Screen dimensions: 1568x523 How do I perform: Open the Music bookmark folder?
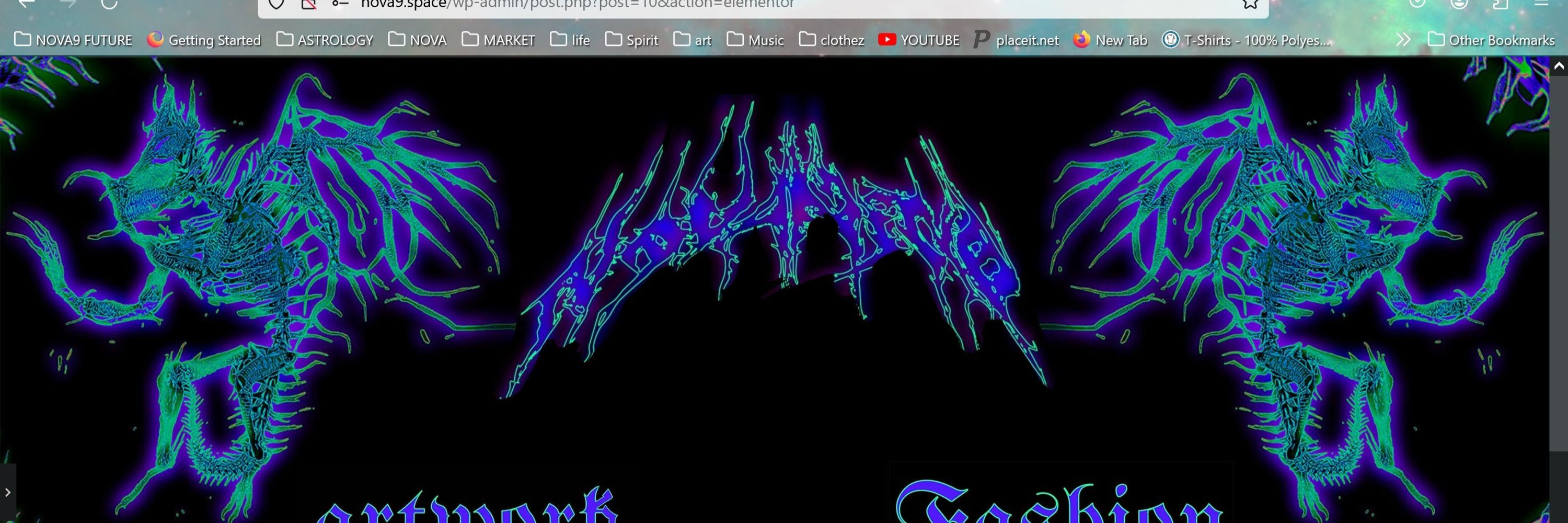pyautogui.click(x=755, y=40)
